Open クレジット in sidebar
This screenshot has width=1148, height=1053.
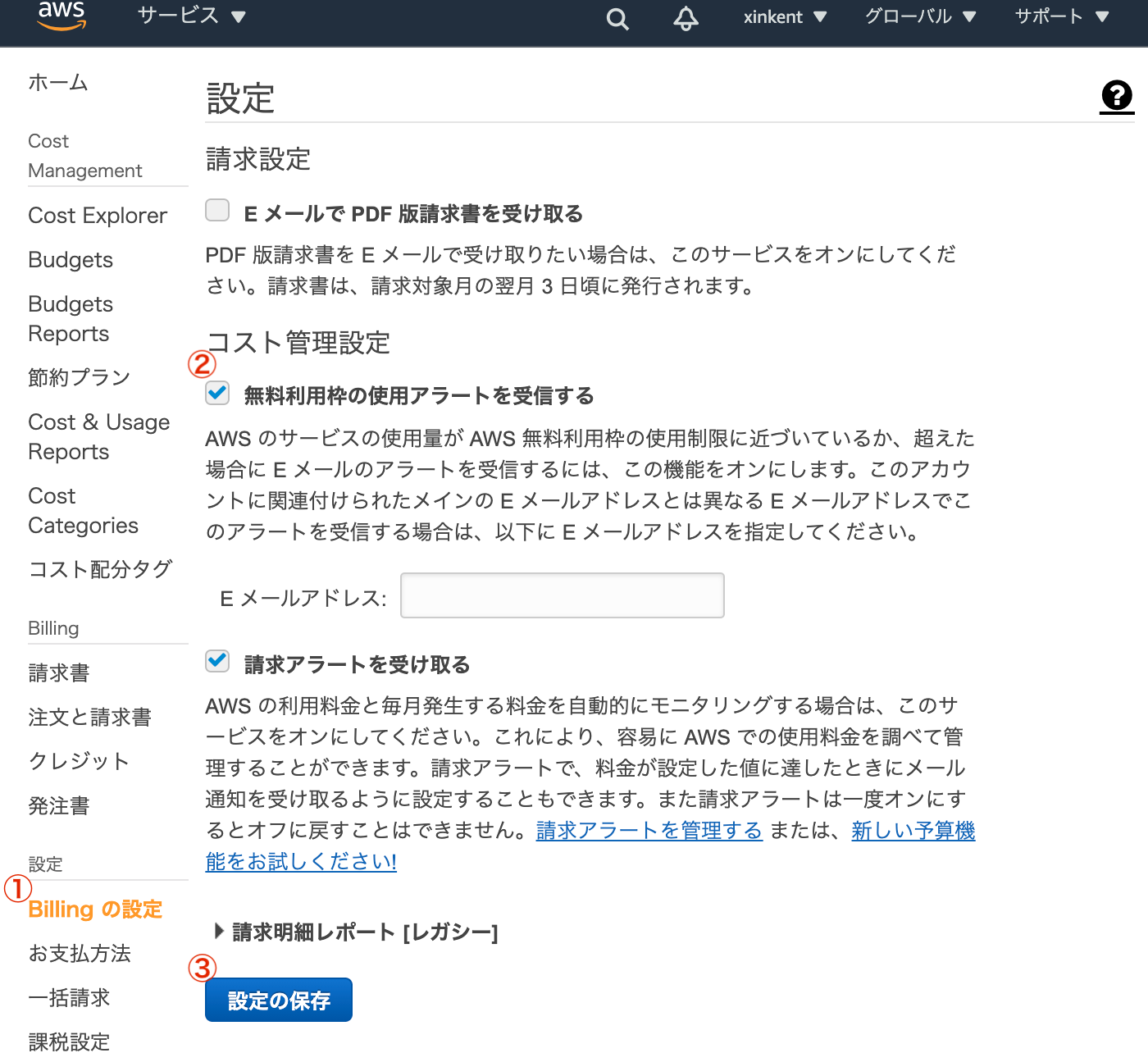coord(80,761)
